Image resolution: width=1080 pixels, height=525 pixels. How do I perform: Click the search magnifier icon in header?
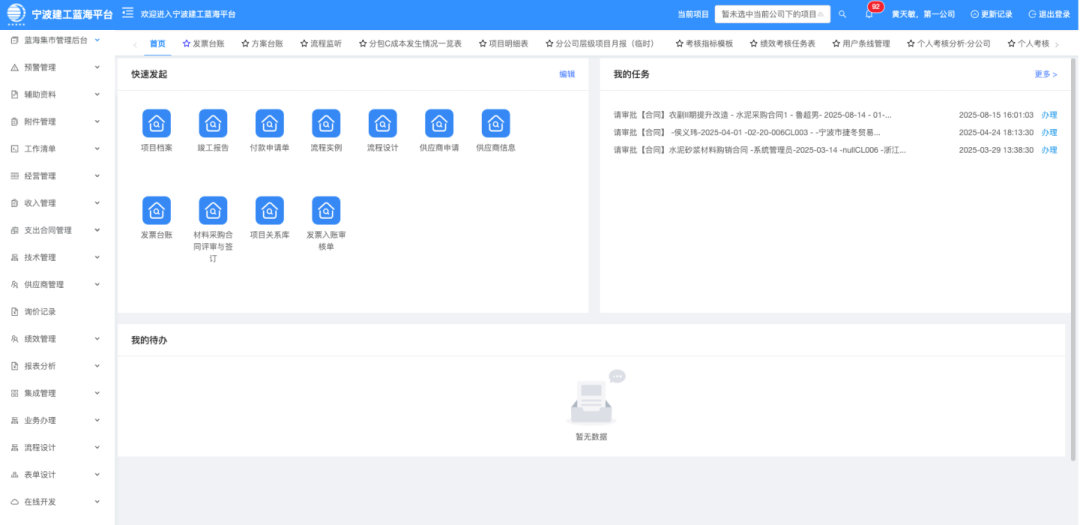tap(842, 14)
